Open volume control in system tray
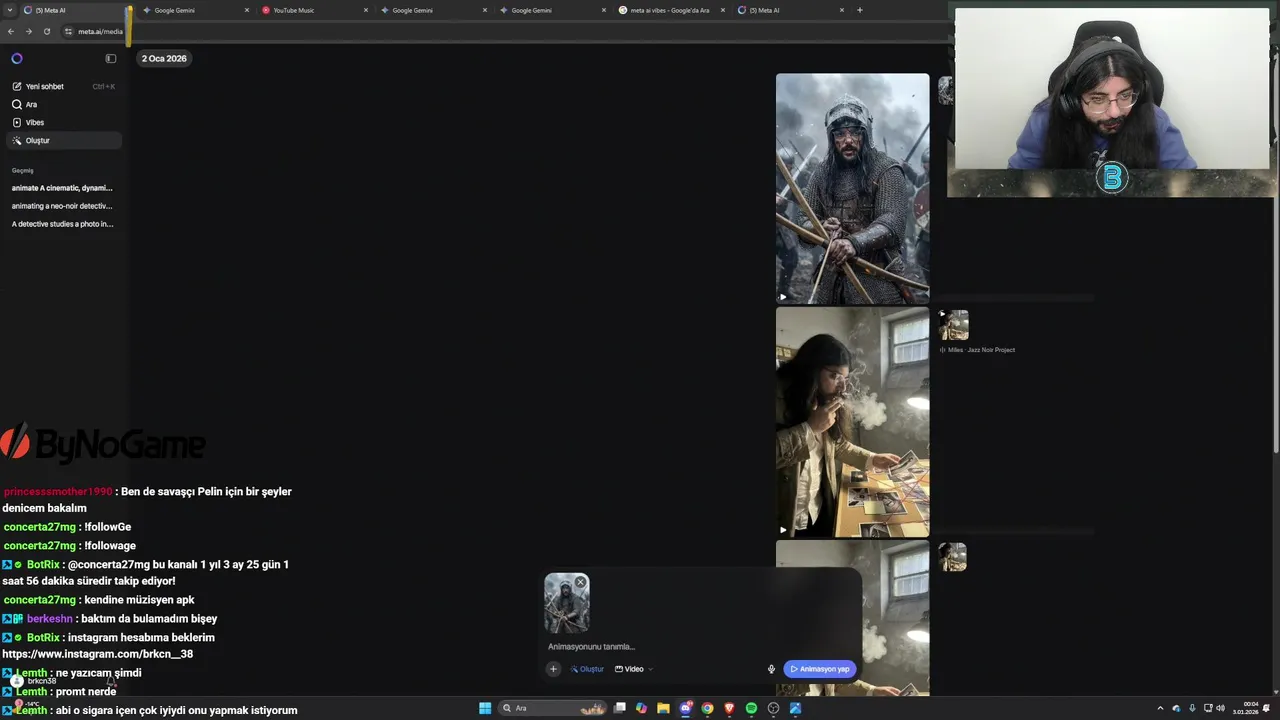The image size is (1280, 720). [1221, 708]
